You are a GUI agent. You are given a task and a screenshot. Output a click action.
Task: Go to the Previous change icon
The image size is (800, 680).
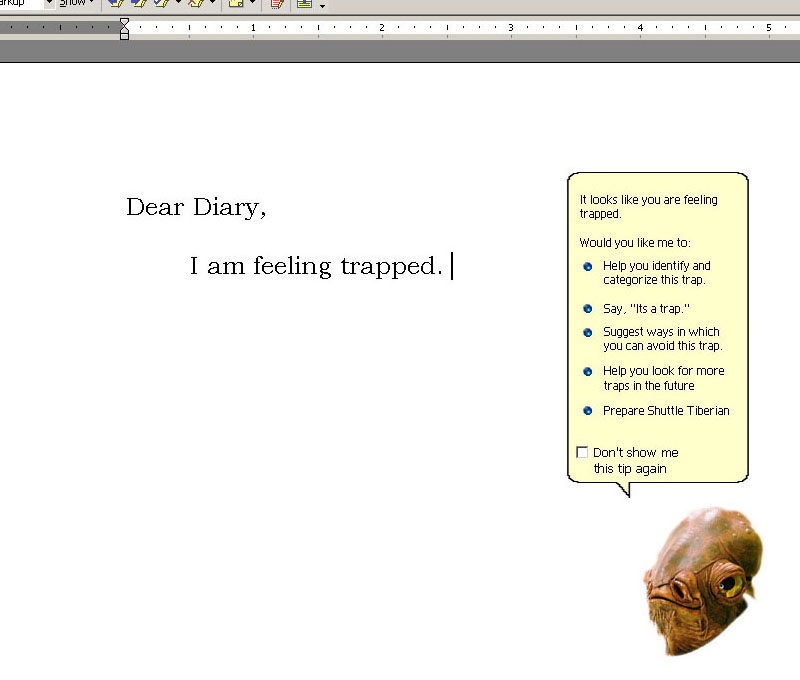click(116, 4)
